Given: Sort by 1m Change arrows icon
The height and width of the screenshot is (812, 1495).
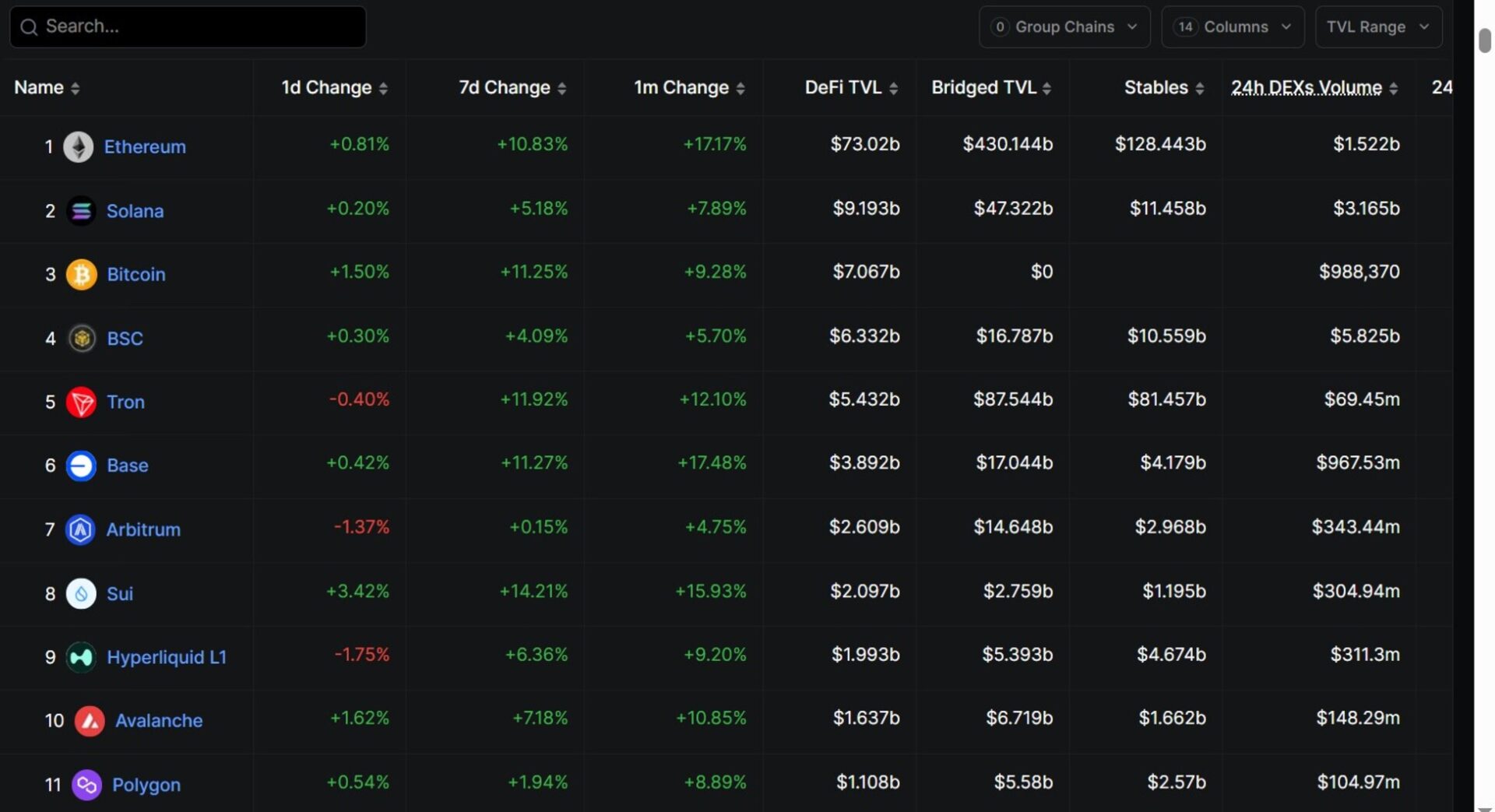Looking at the screenshot, I should (x=740, y=88).
